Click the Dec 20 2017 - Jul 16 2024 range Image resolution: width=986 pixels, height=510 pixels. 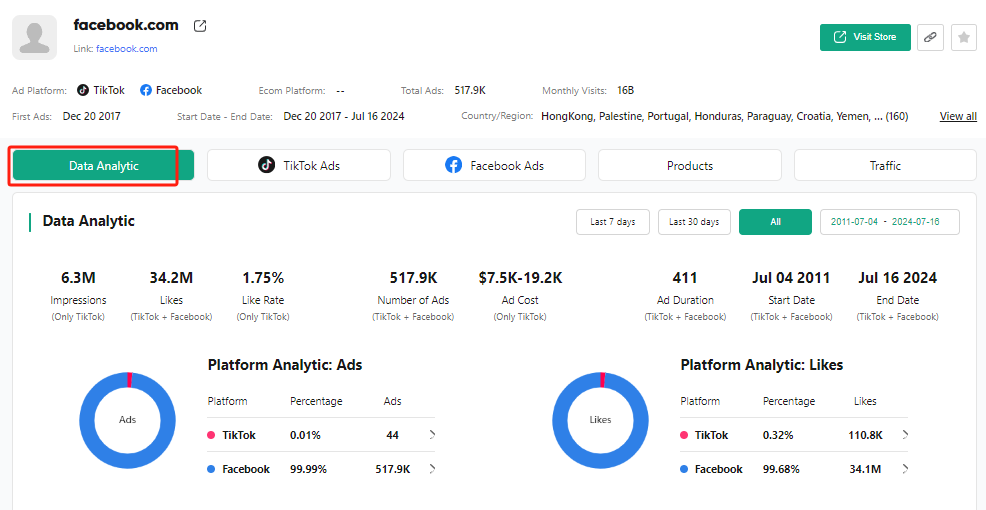(x=344, y=116)
